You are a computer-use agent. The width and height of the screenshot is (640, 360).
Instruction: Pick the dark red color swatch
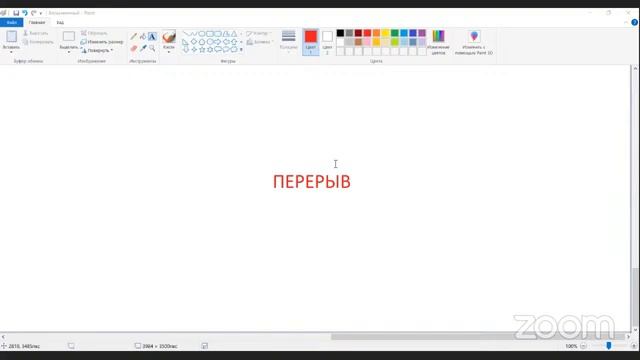(x=358, y=33)
